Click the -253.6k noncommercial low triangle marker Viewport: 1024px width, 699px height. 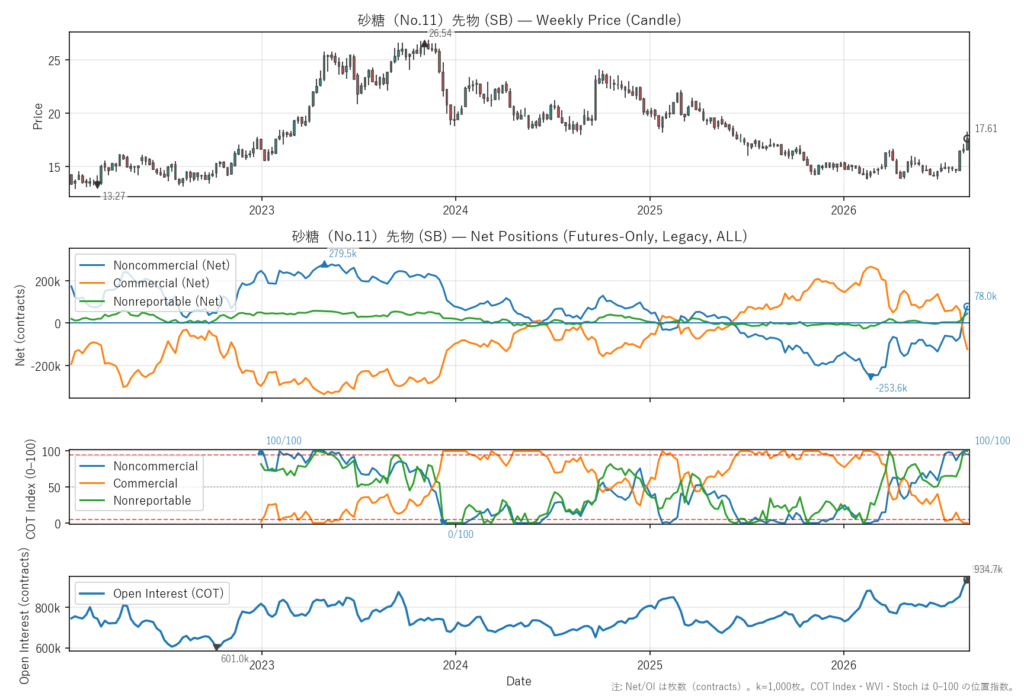(x=871, y=377)
